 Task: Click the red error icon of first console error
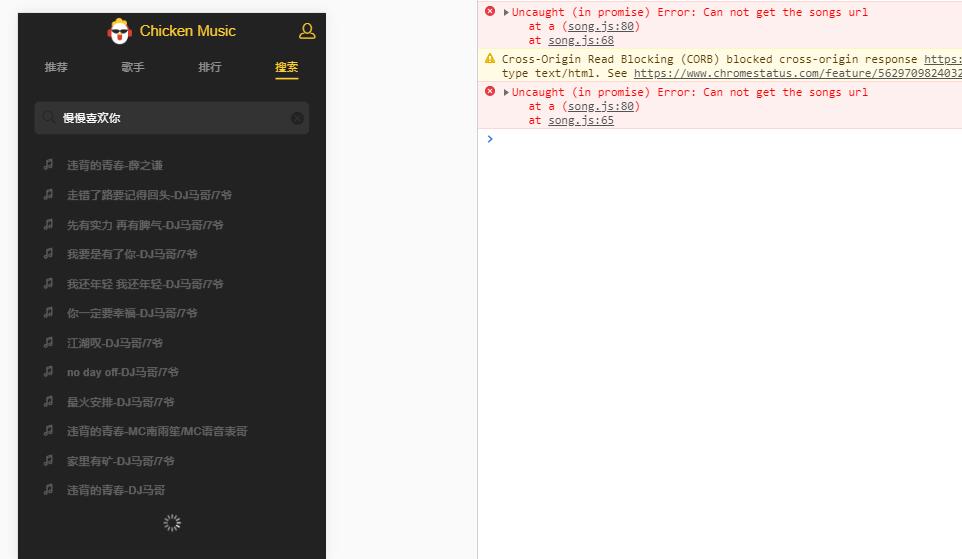[x=490, y=11]
